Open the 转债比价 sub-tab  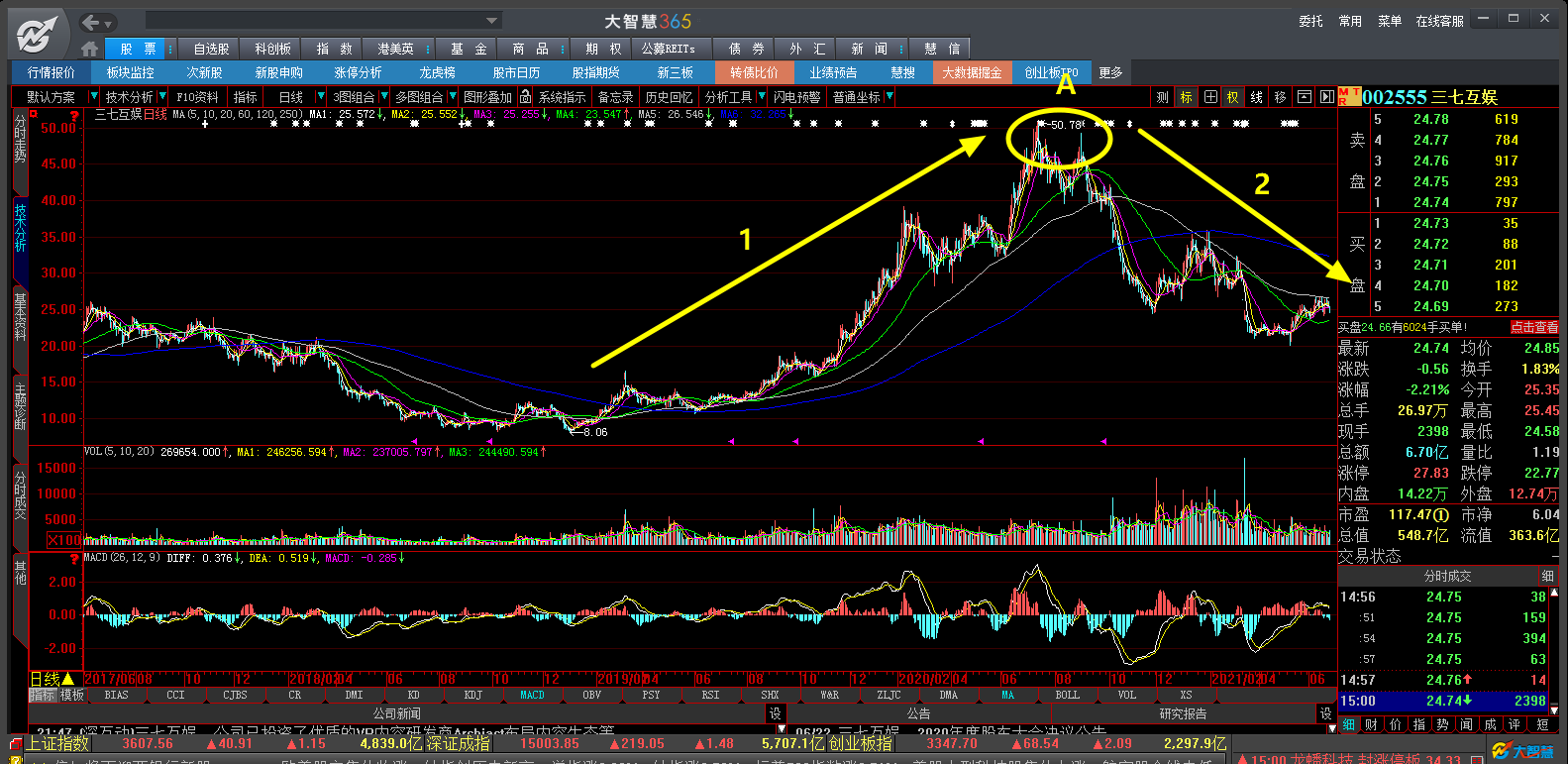coord(754,72)
